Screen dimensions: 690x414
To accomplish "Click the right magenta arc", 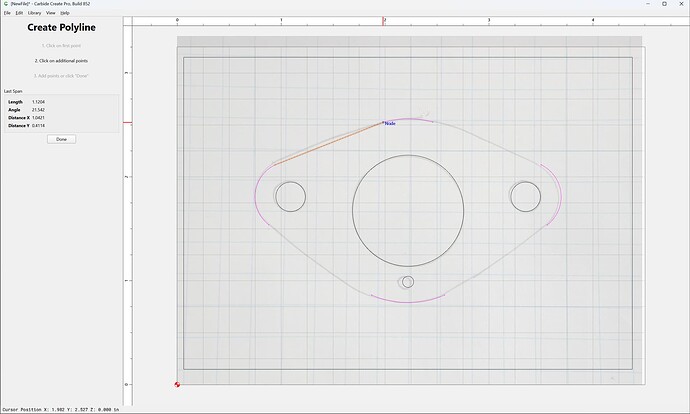I will (x=560, y=194).
